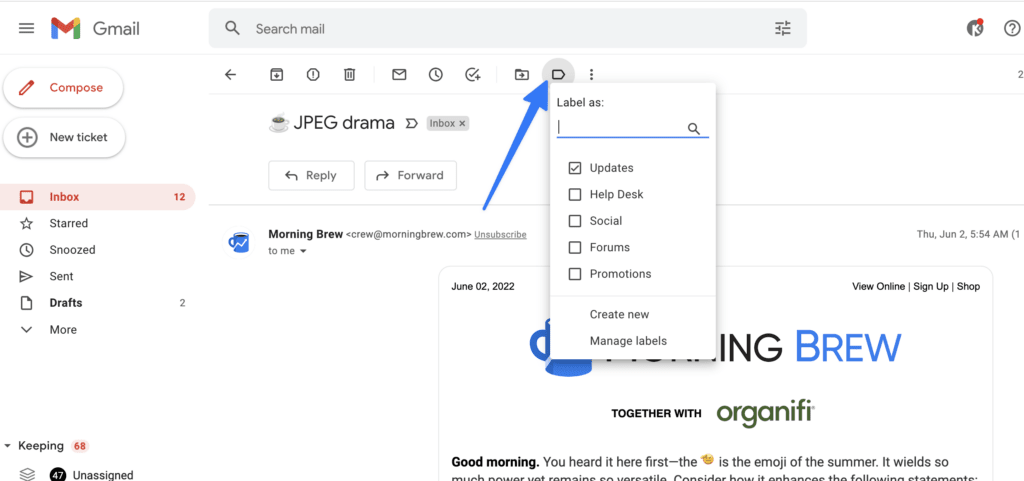Uncheck the Updates label checkbox
Viewport: 1024px width, 481px height.
click(x=575, y=168)
